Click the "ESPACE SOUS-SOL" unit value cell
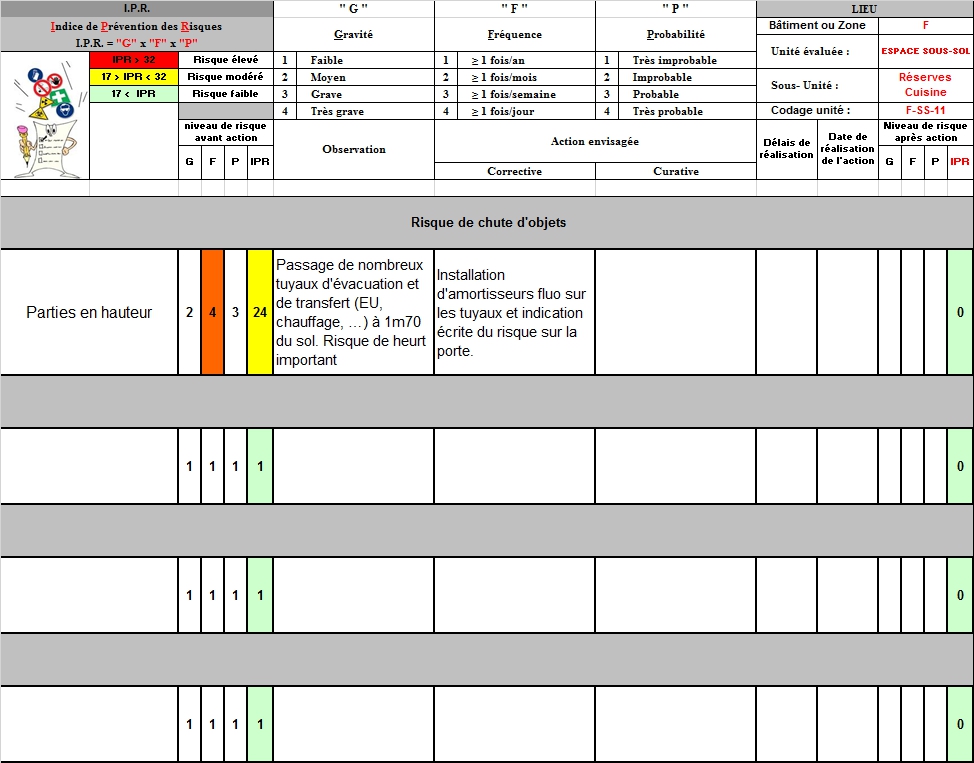This screenshot has width=974, height=763. pyautogui.click(x=925, y=51)
